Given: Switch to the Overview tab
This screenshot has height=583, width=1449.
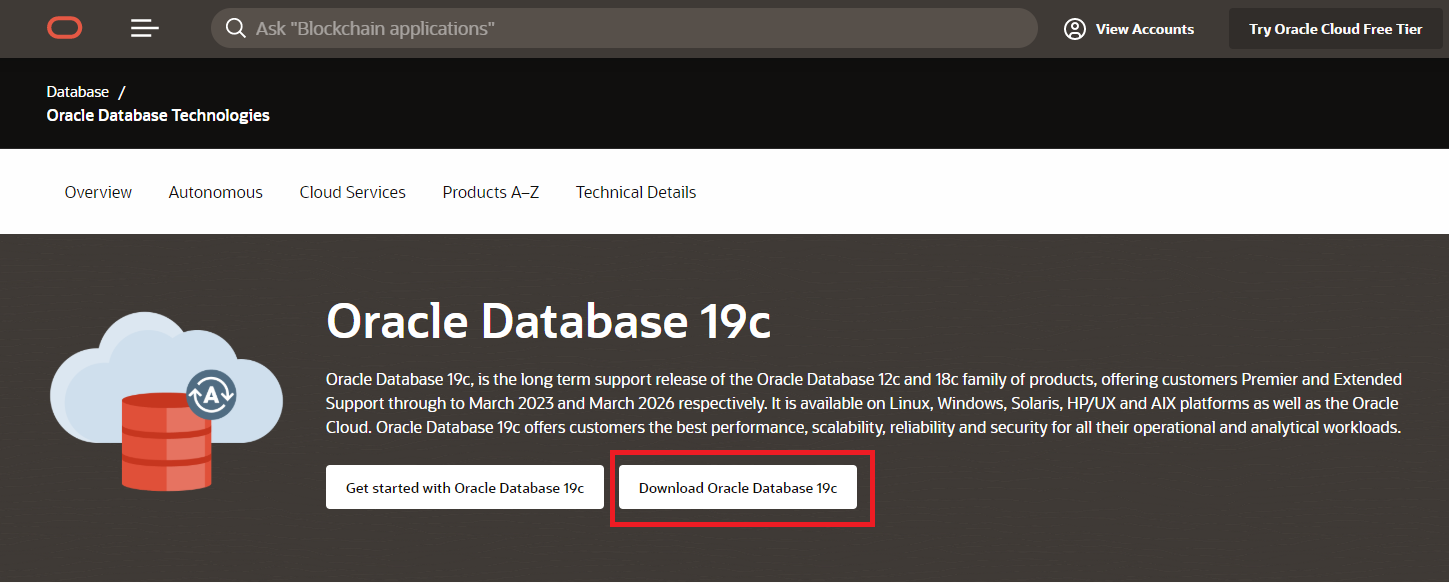Looking at the screenshot, I should click(x=98, y=192).
